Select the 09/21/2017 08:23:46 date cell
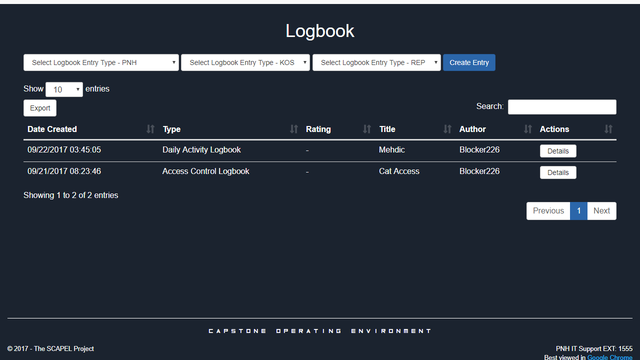This screenshot has width=640, height=360. 64,171
